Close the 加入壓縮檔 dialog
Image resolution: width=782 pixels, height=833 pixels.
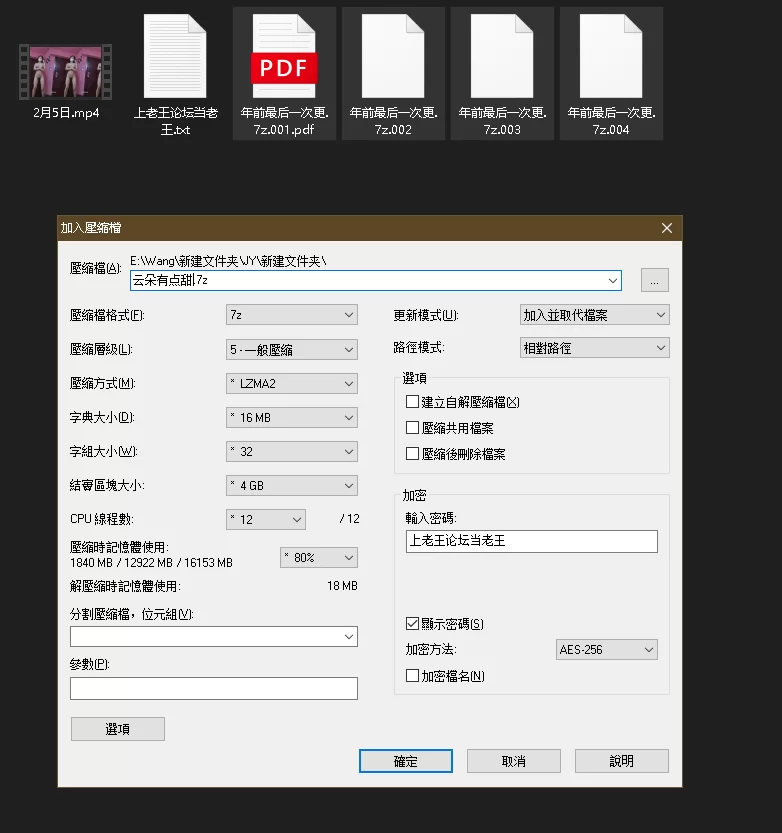tap(667, 228)
